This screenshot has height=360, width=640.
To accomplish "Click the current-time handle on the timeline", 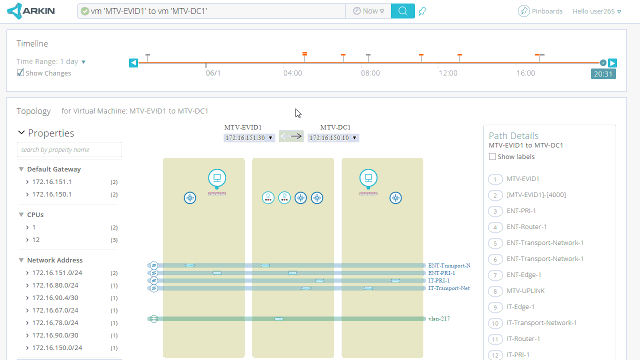I will click(x=603, y=63).
